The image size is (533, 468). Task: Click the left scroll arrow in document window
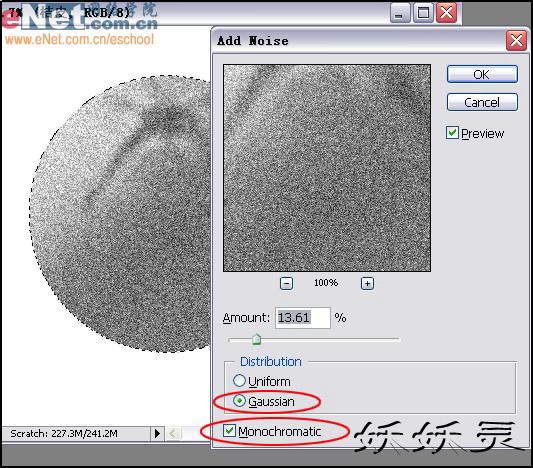tap(173, 434)
